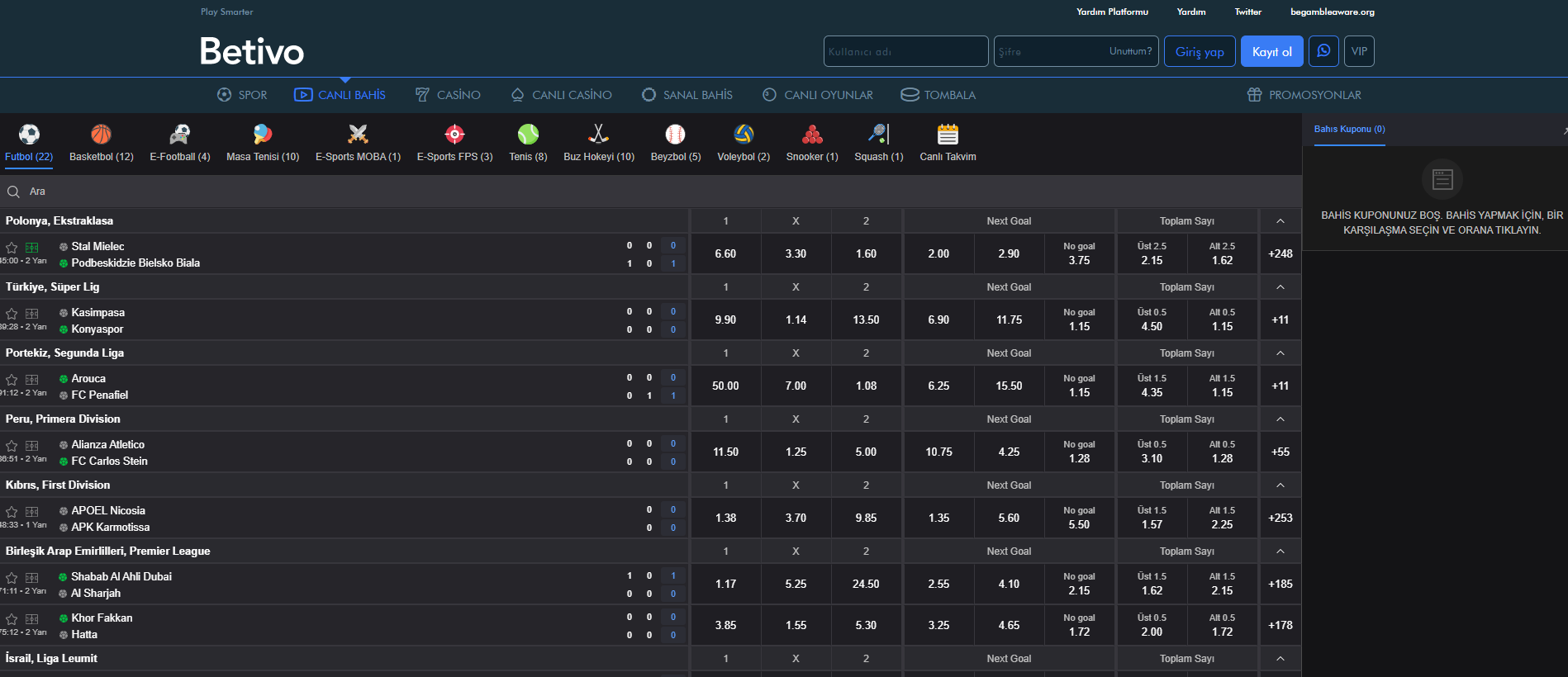
Task: Click the Kullanıcı adı input field
Action: (x=905, y=51)
